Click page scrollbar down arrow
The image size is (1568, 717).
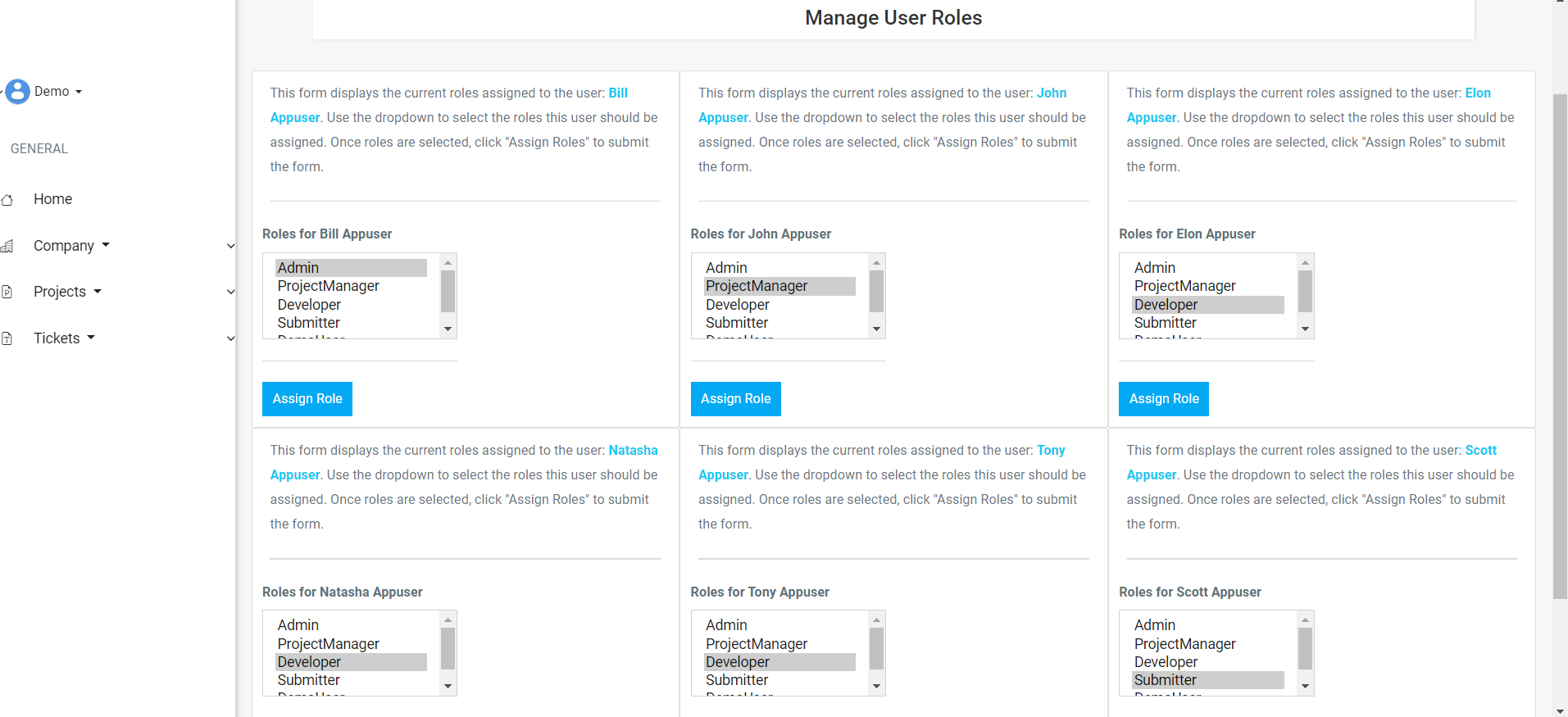tap(1560, 710)
